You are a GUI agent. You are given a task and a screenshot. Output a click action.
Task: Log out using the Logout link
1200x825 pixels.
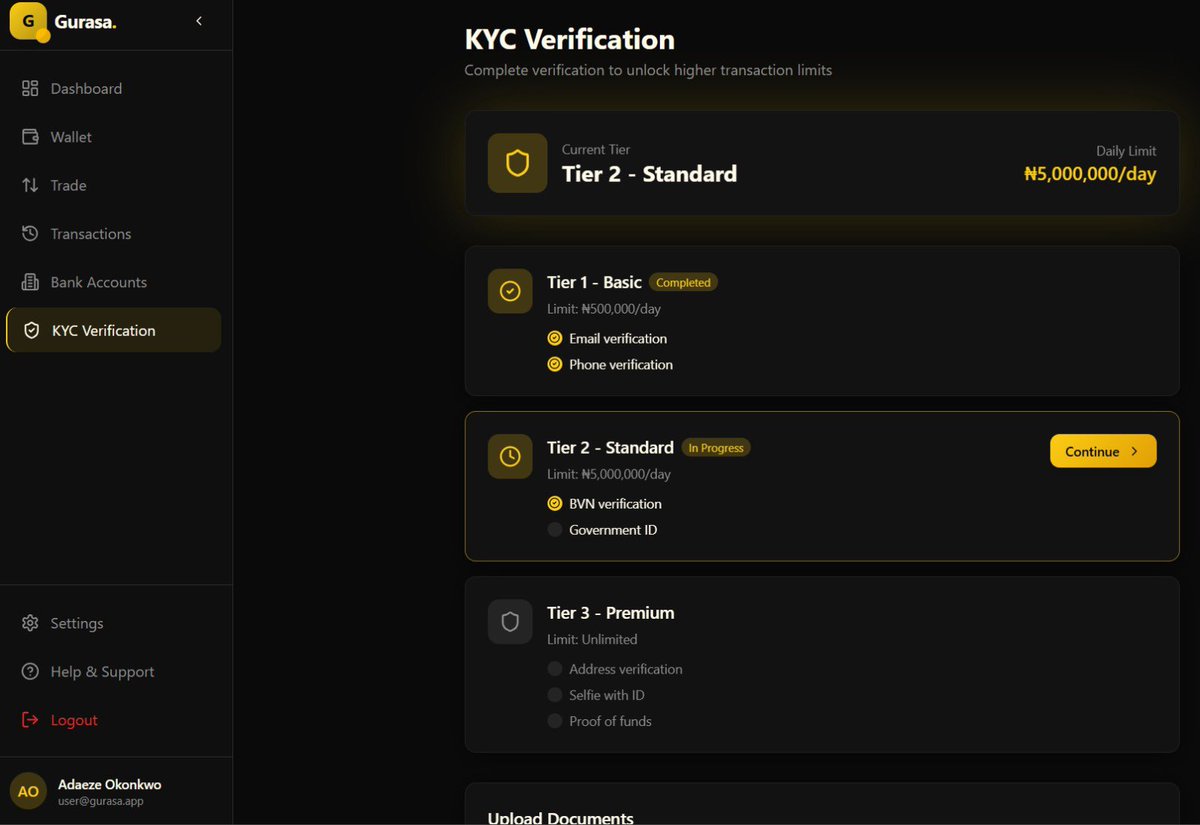(116, 720)
